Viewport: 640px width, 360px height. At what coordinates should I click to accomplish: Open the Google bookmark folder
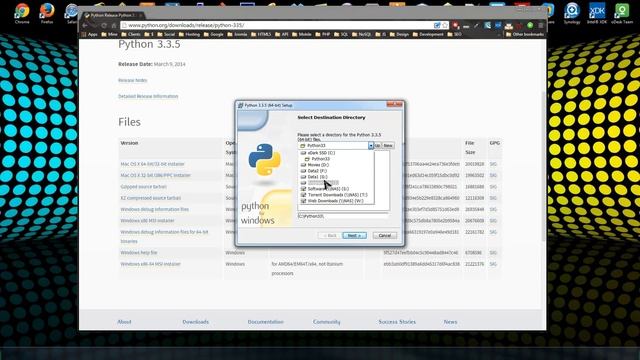coord(213,34)
